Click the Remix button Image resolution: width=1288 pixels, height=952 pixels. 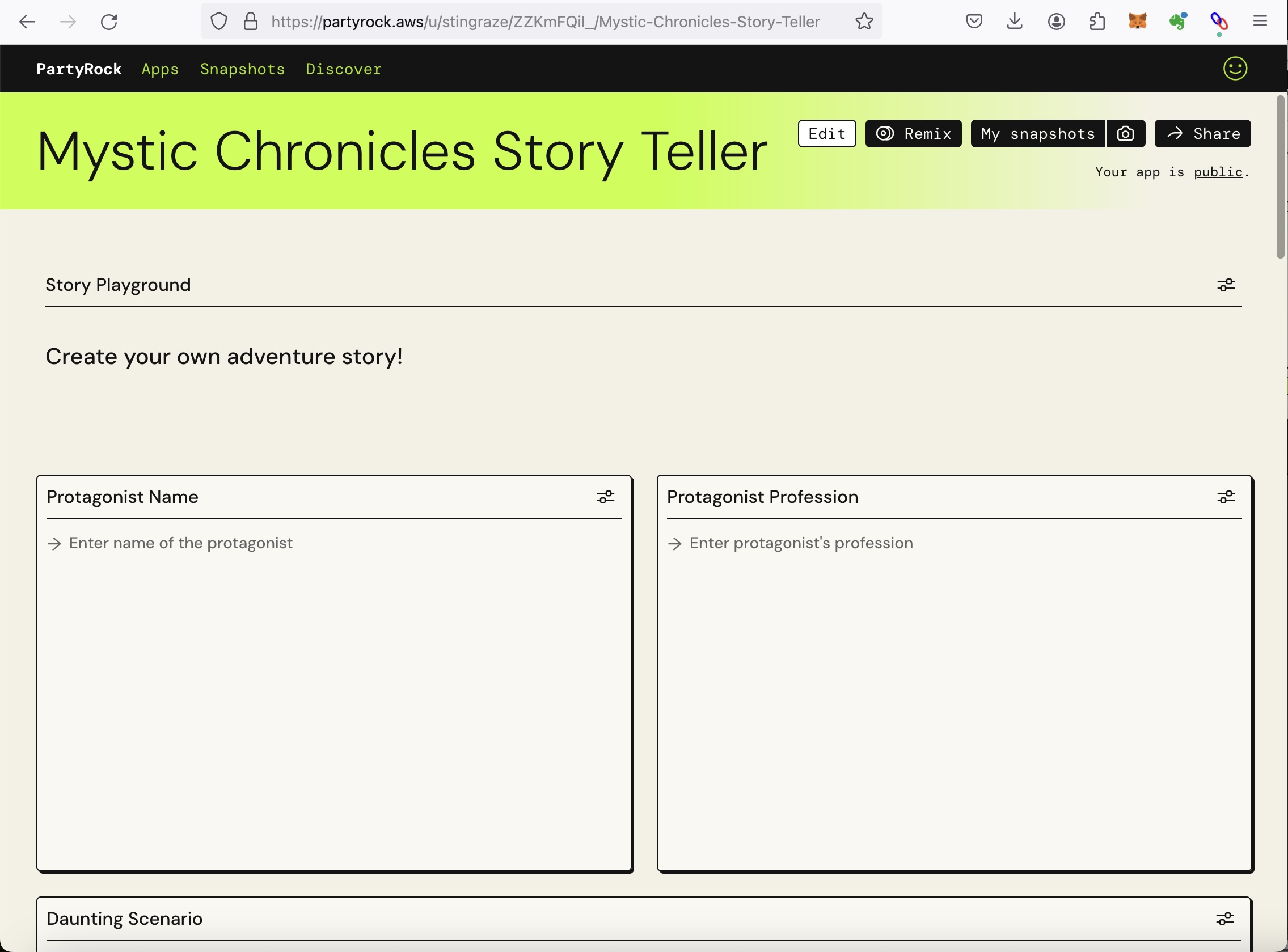[913, 133]
